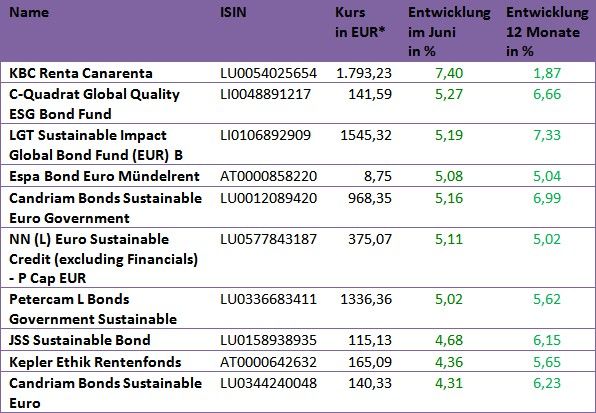Select Petercam L Bonds Government Sustainable
596x413 pixels.
tap(93, 309)
